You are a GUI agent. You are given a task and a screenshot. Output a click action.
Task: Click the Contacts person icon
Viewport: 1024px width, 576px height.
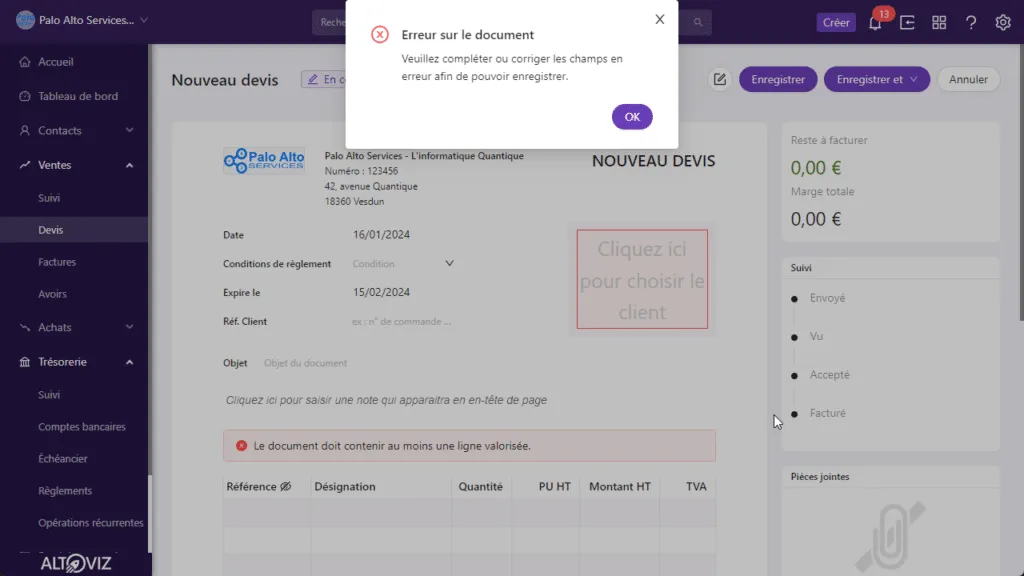pos(25,131)
